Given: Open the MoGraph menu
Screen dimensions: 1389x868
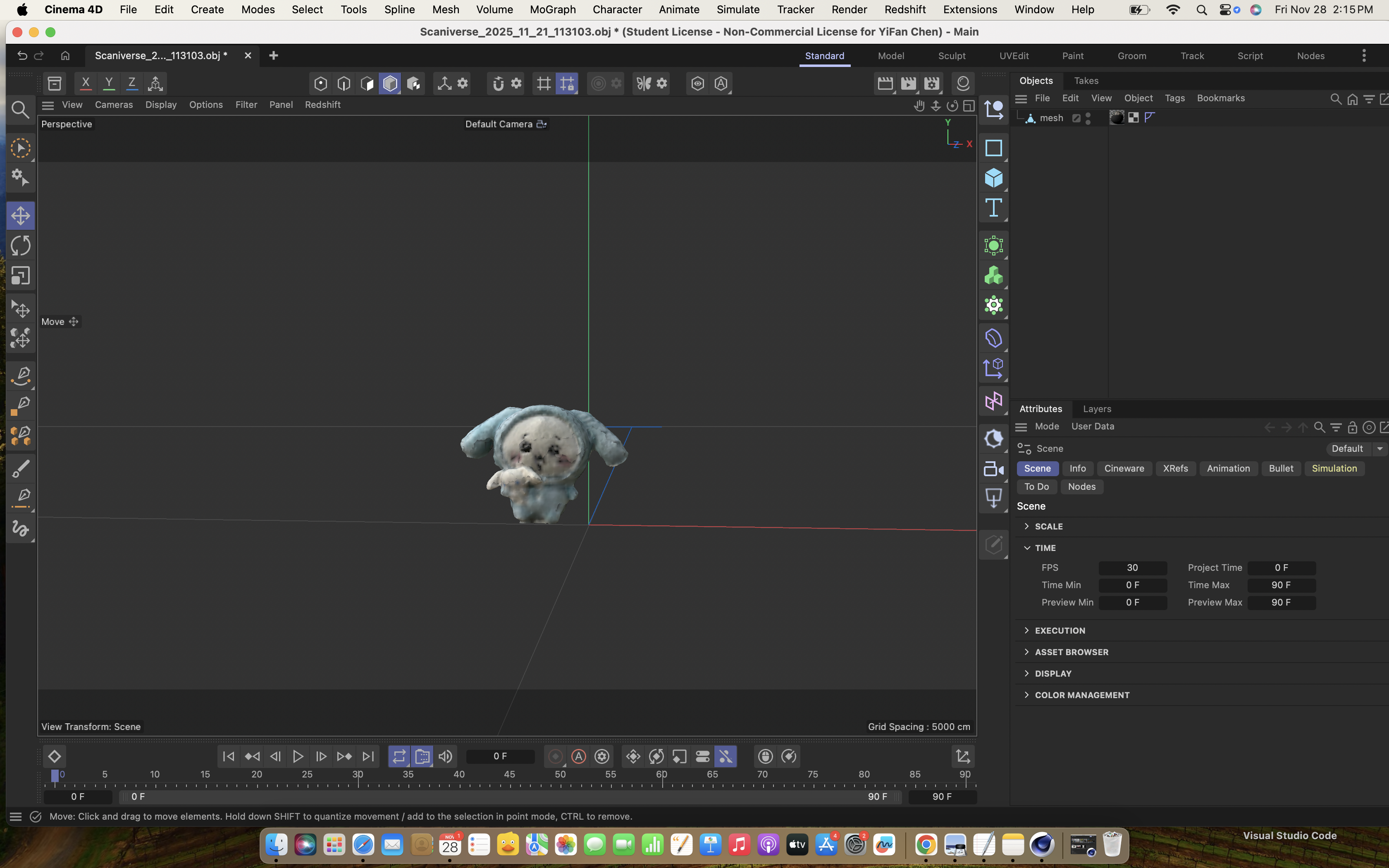Looking at the screenshot, I should pyautogui.click(x=552, y=10).
